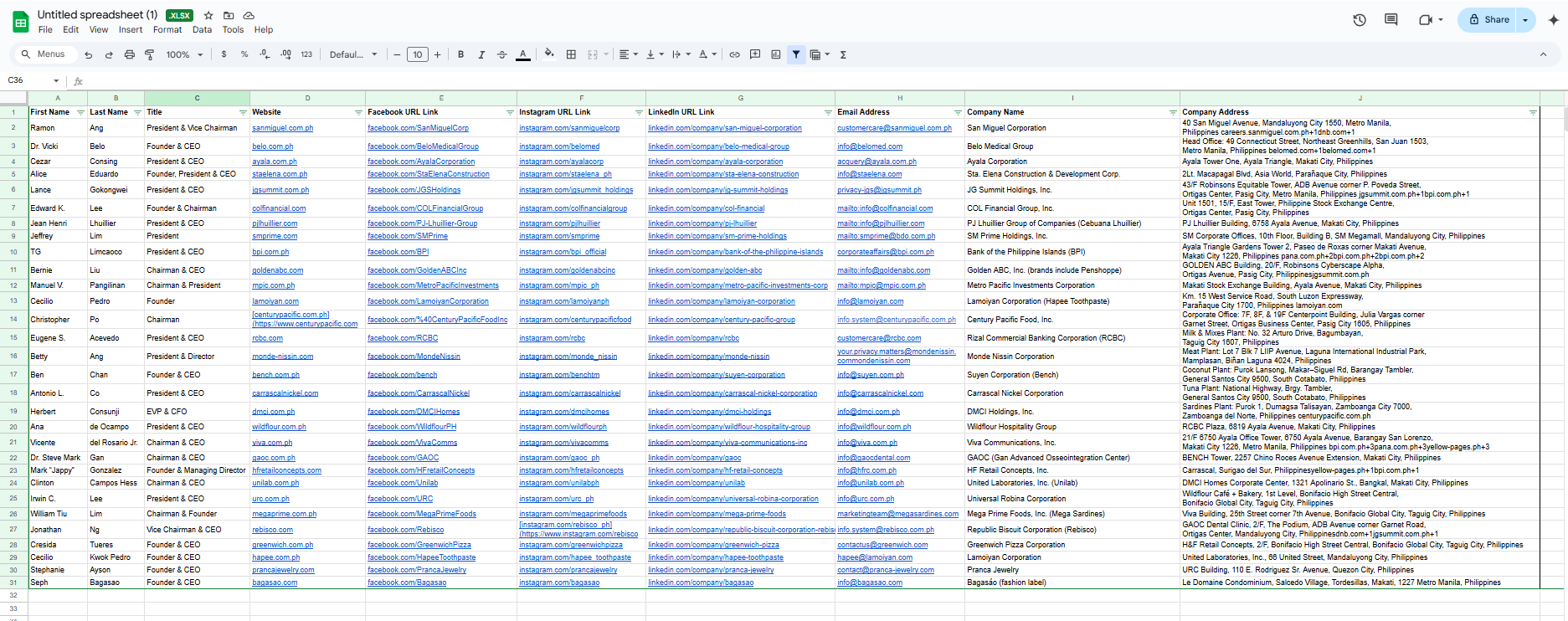Image resolution: width=1568 pixels, height=621 pixels.
Task: Open the facebook.com/BeloMedicalGroup link
Action: [423, 146]
